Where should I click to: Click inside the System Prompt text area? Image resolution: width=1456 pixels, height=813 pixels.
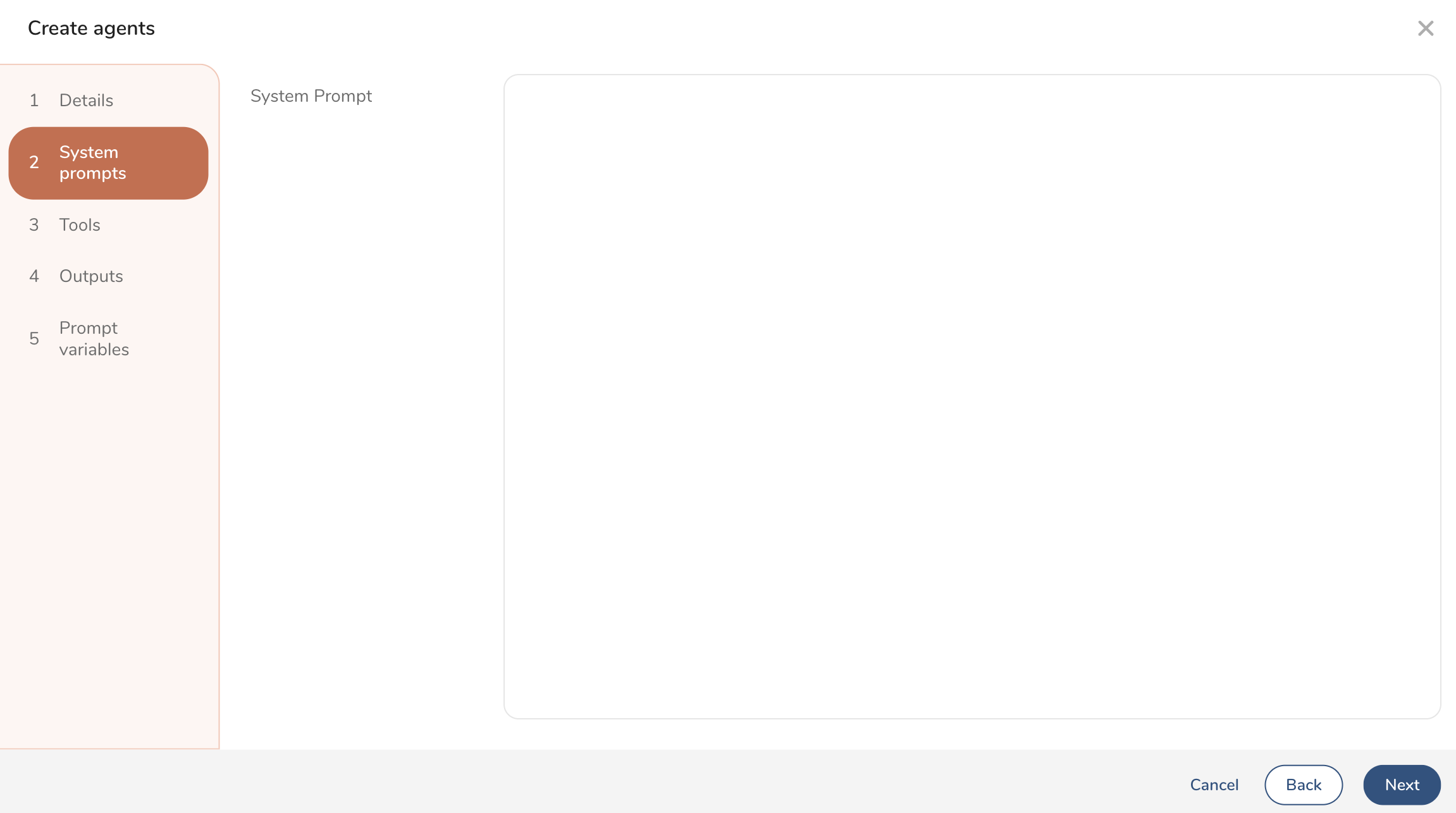972,396
